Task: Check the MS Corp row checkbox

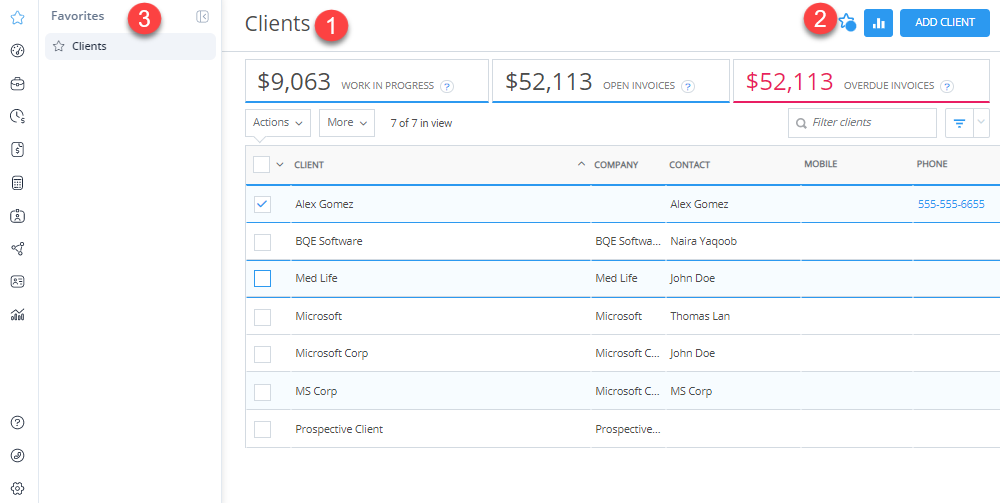Action: coord(262,392)
